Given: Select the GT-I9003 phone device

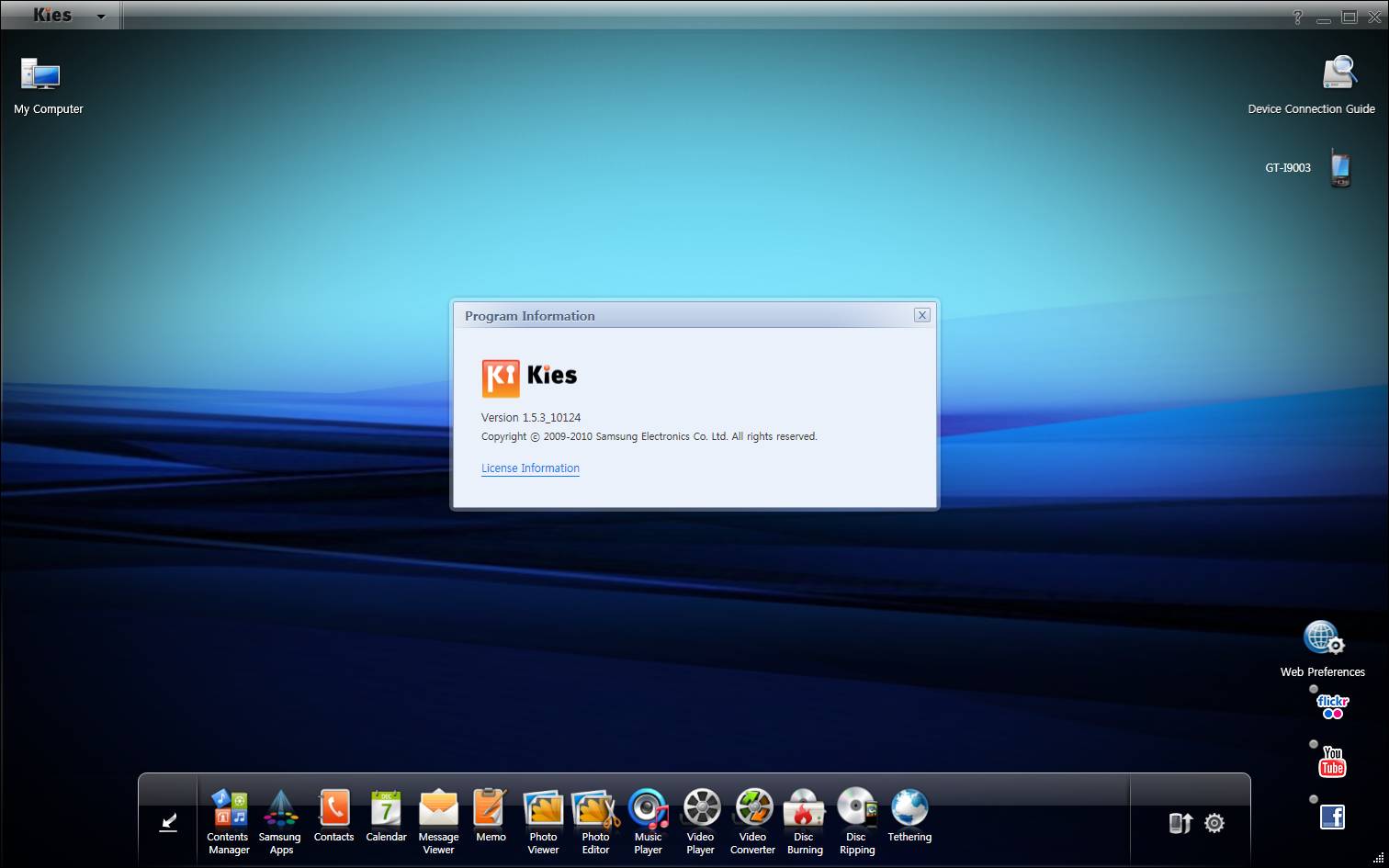Looking at the screenshot, I should coord(1308,168).
